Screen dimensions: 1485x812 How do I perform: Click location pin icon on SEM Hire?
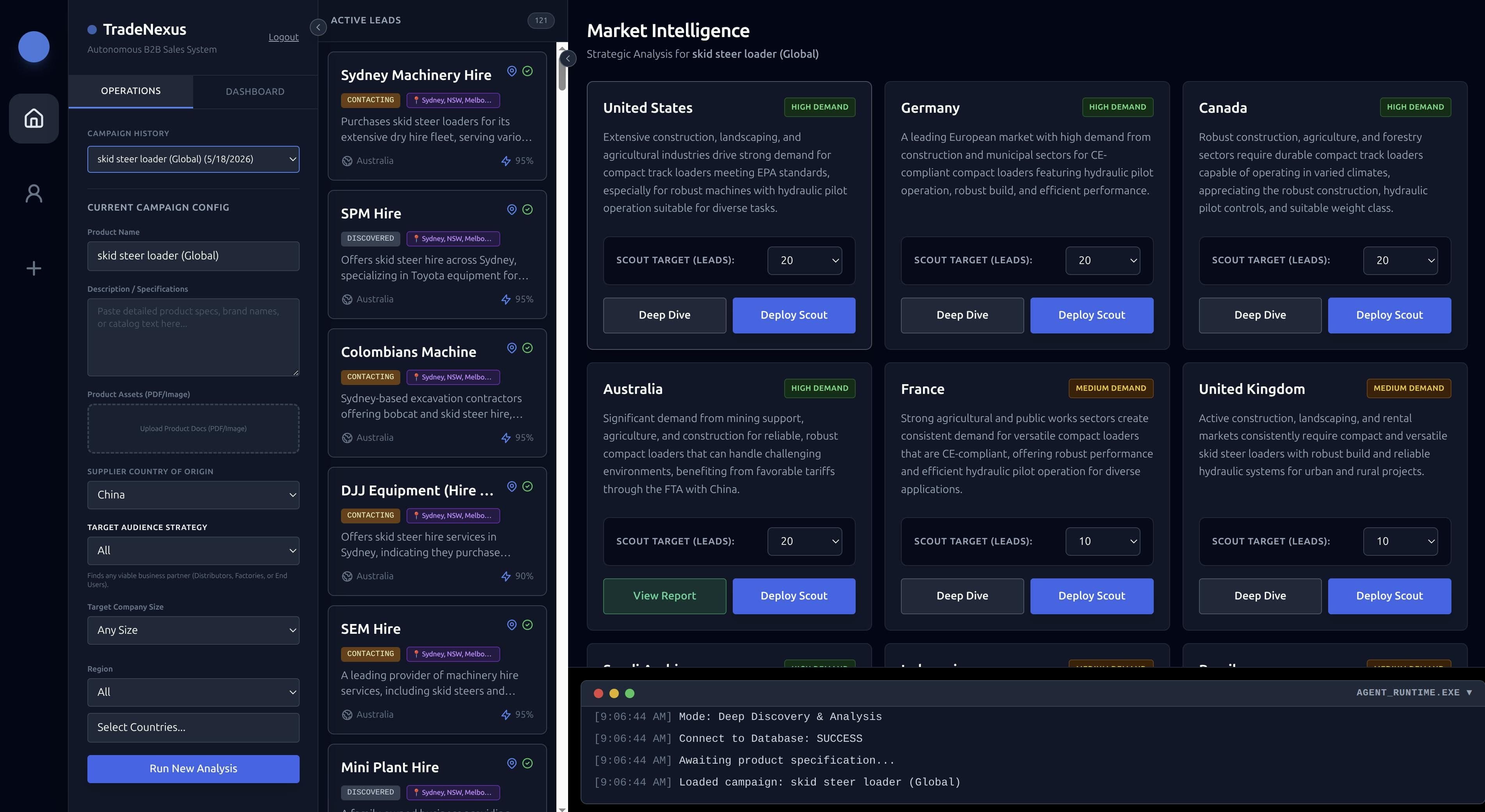click(x=512, y=625)
